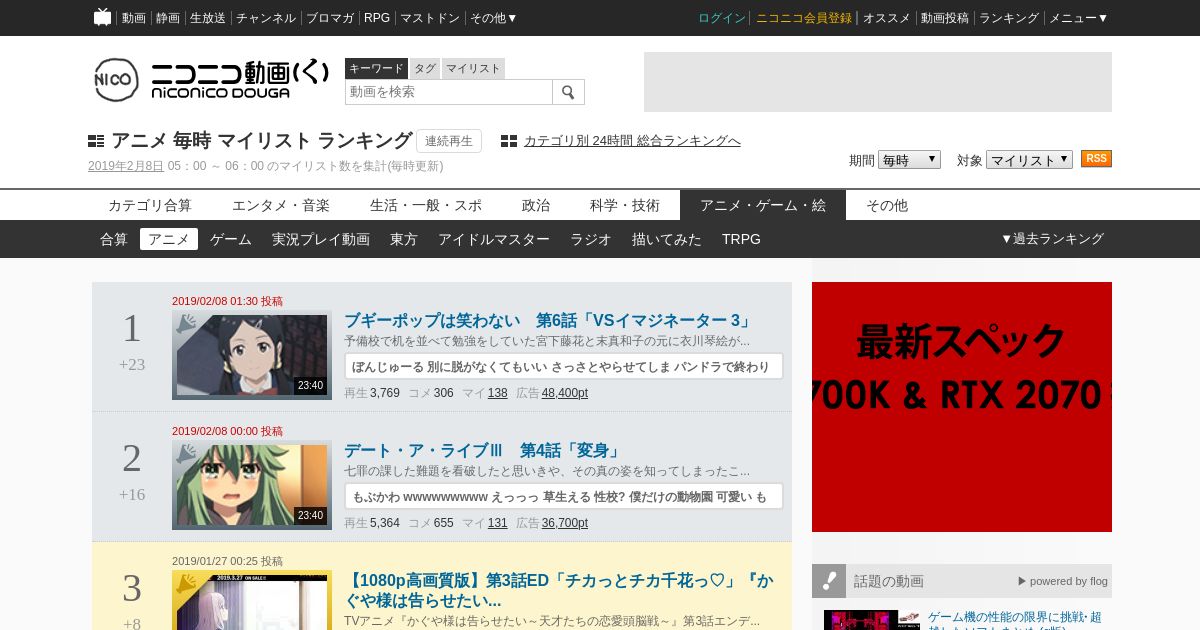
Task: Switch to その他 category tab
Action: (887, 205)
